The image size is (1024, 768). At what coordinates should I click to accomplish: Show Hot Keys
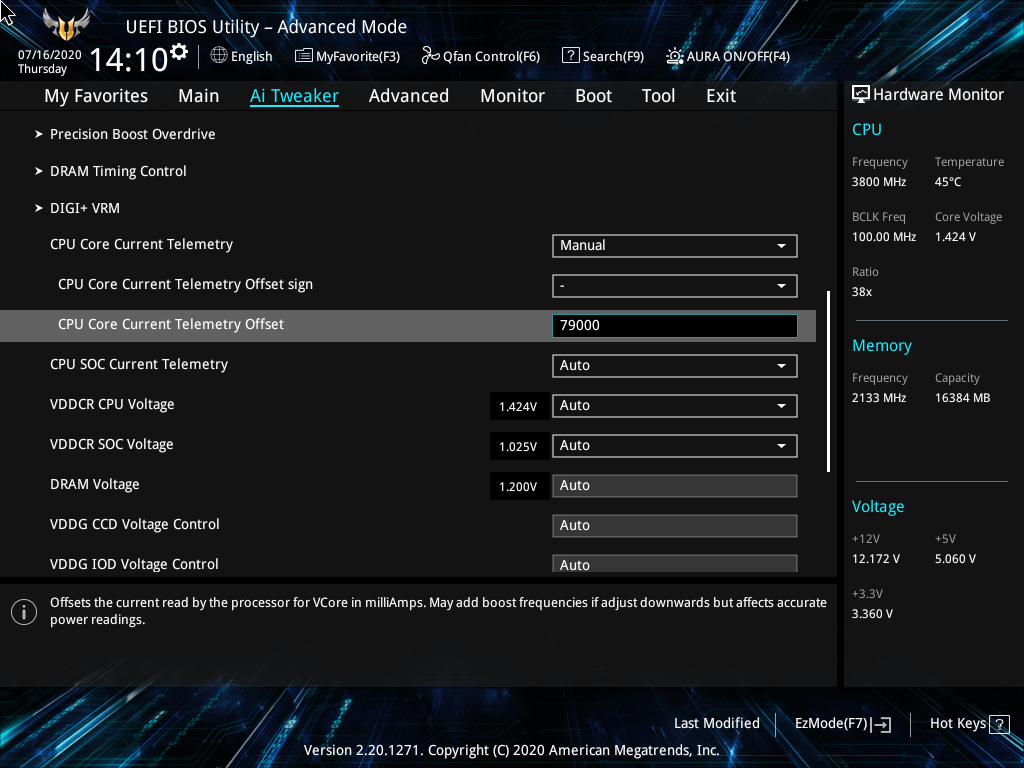click(x=969, y=724)
